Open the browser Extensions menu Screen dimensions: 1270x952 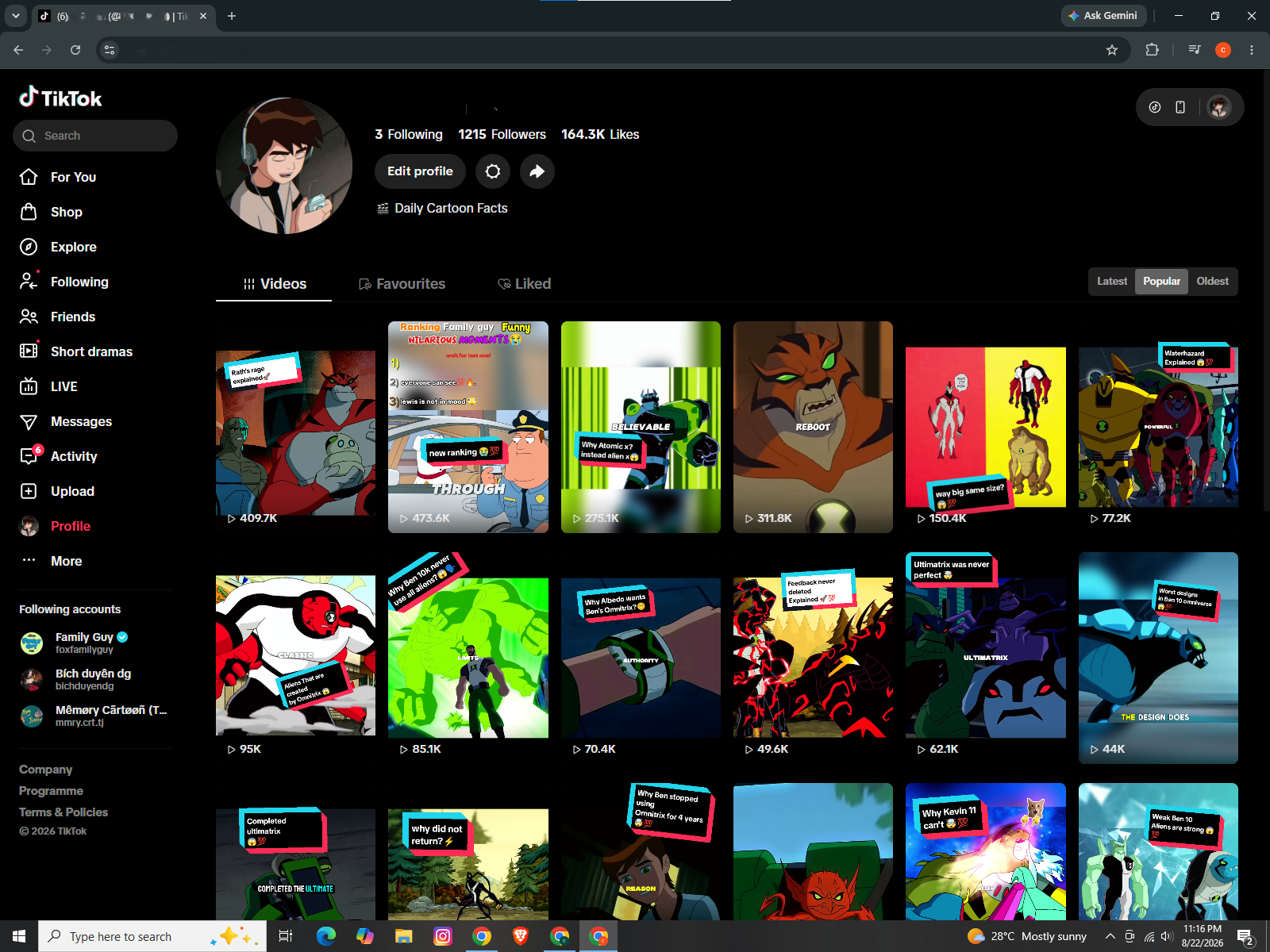[x=1152, y=50]
